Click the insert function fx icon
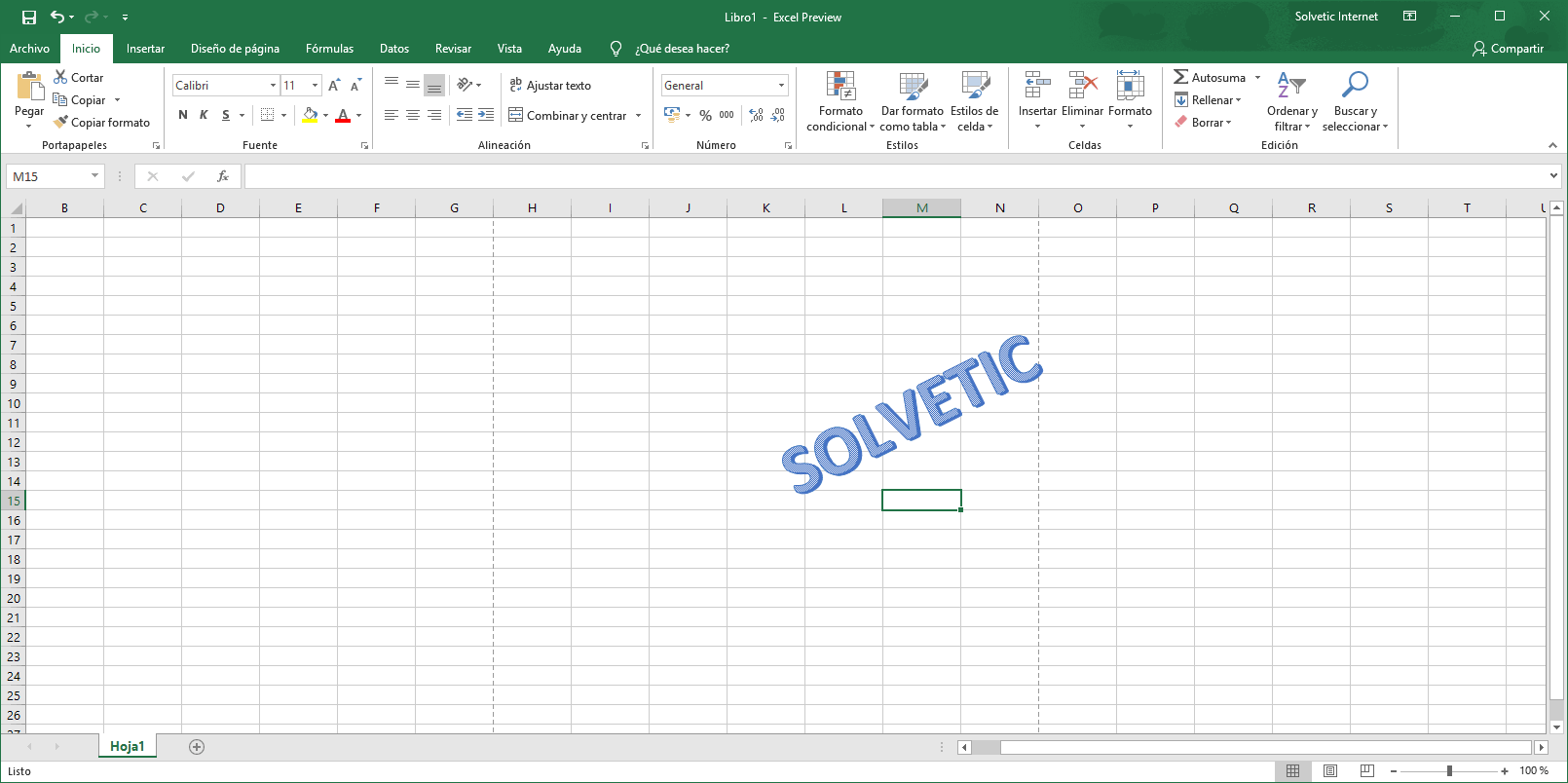The image size is (1568, 783). [x=223, y=176]
